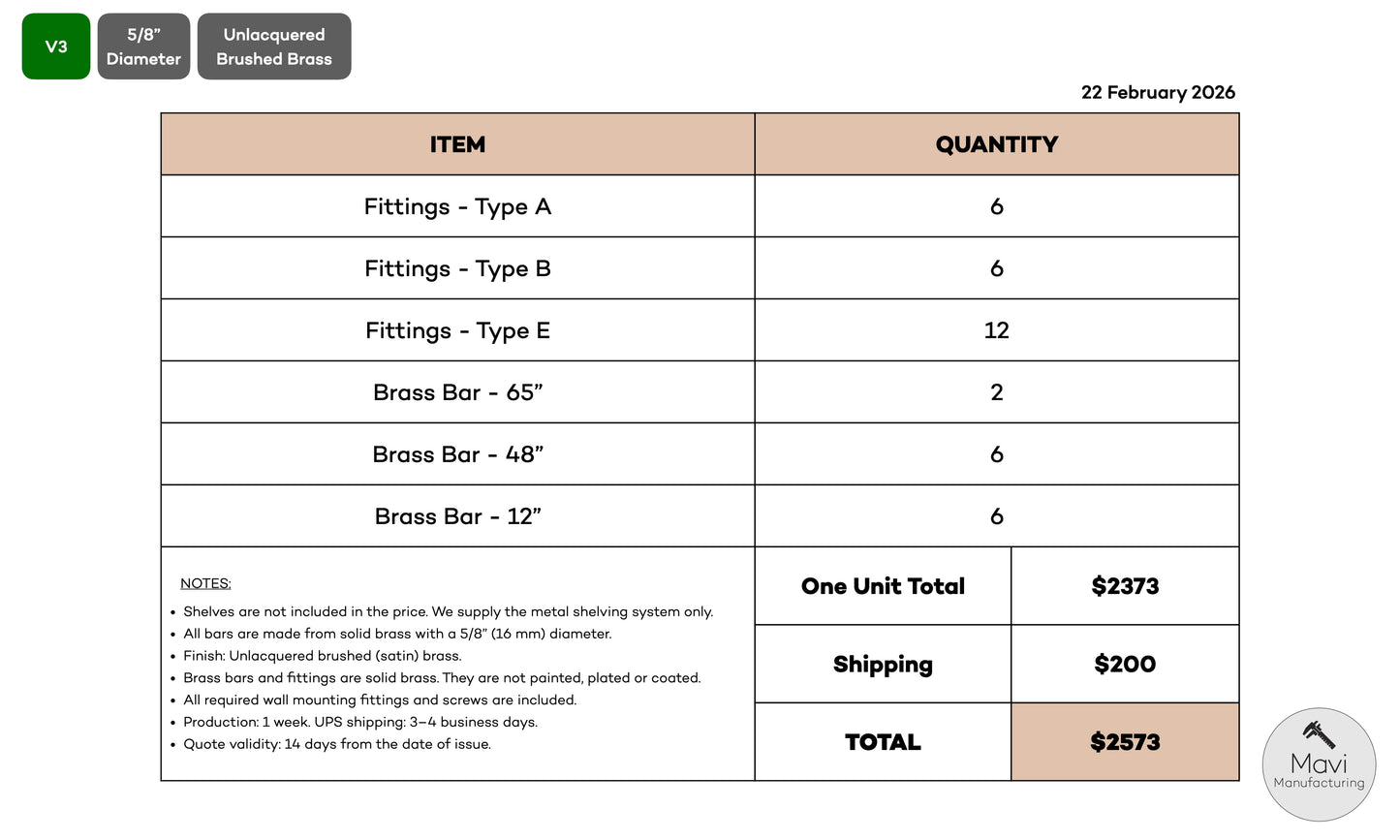Click the Brass Bar - 48" item cell
Viewport: 1400px width, 840px height.
pos(457,454)
